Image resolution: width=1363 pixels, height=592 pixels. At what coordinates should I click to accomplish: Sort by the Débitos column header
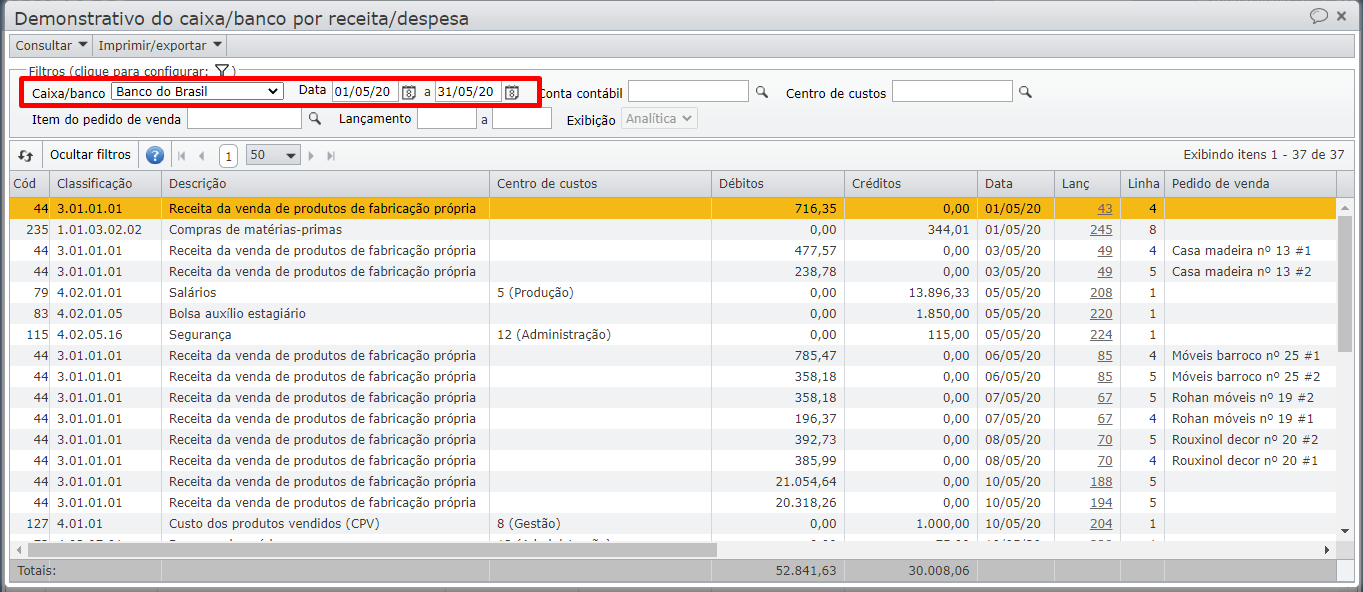777,184
